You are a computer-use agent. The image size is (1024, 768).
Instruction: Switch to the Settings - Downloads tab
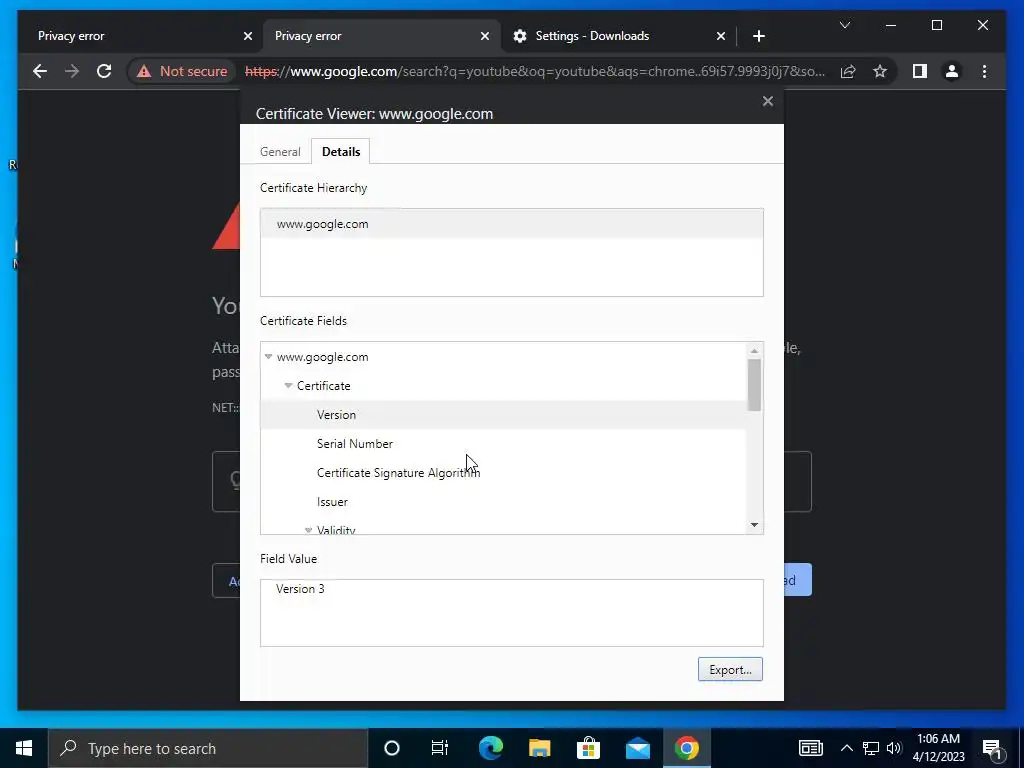coord(618,36)
